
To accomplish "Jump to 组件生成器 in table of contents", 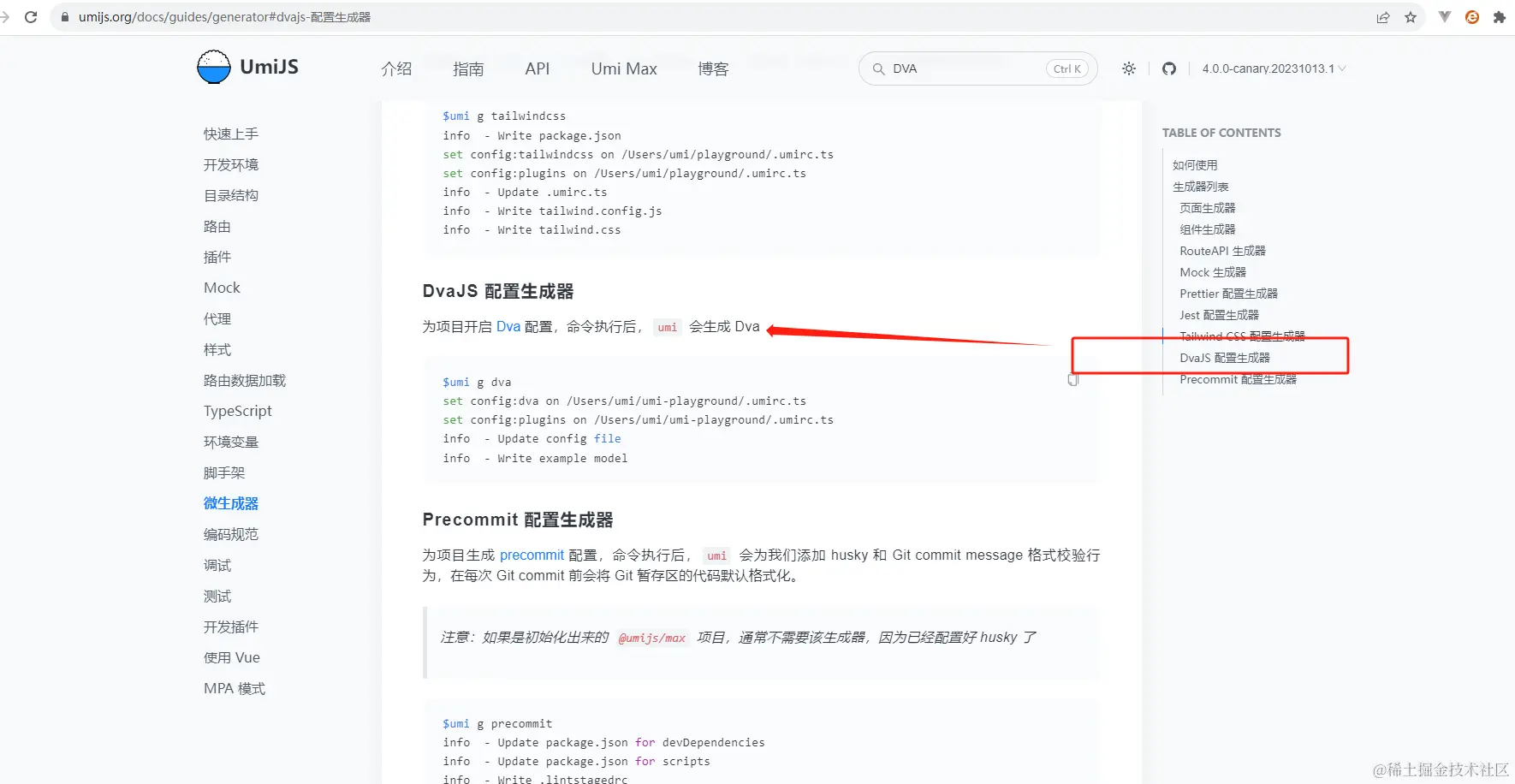I will (1208, 229).
